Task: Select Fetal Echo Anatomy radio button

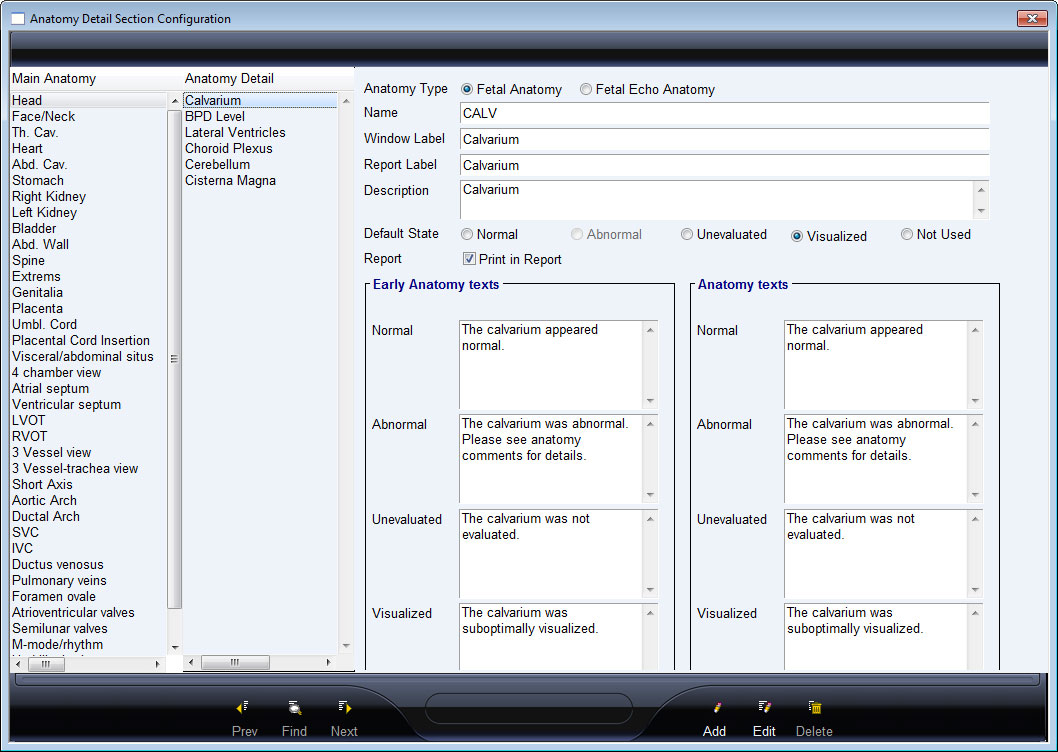Action: click(586, 89)
